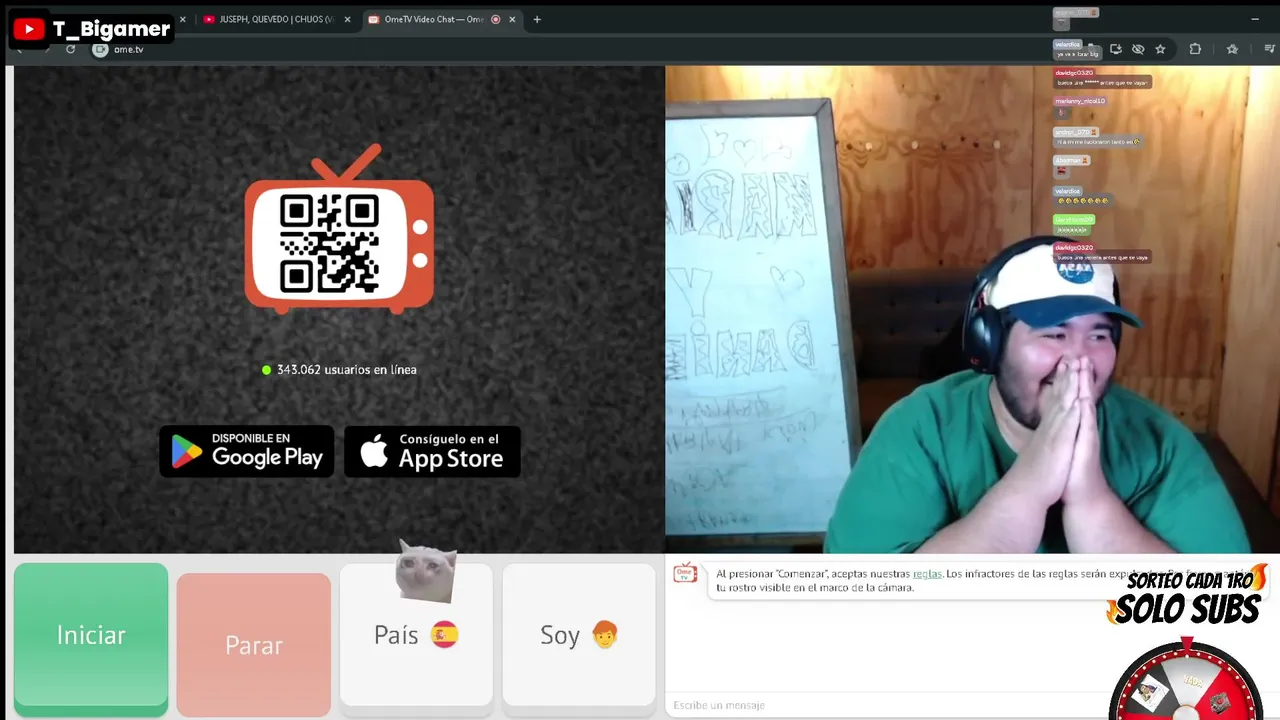Click the ome.tv address bar URL
Image resolution: width=1280 pixels, height=720 pixels.
(x=129, y=49)
